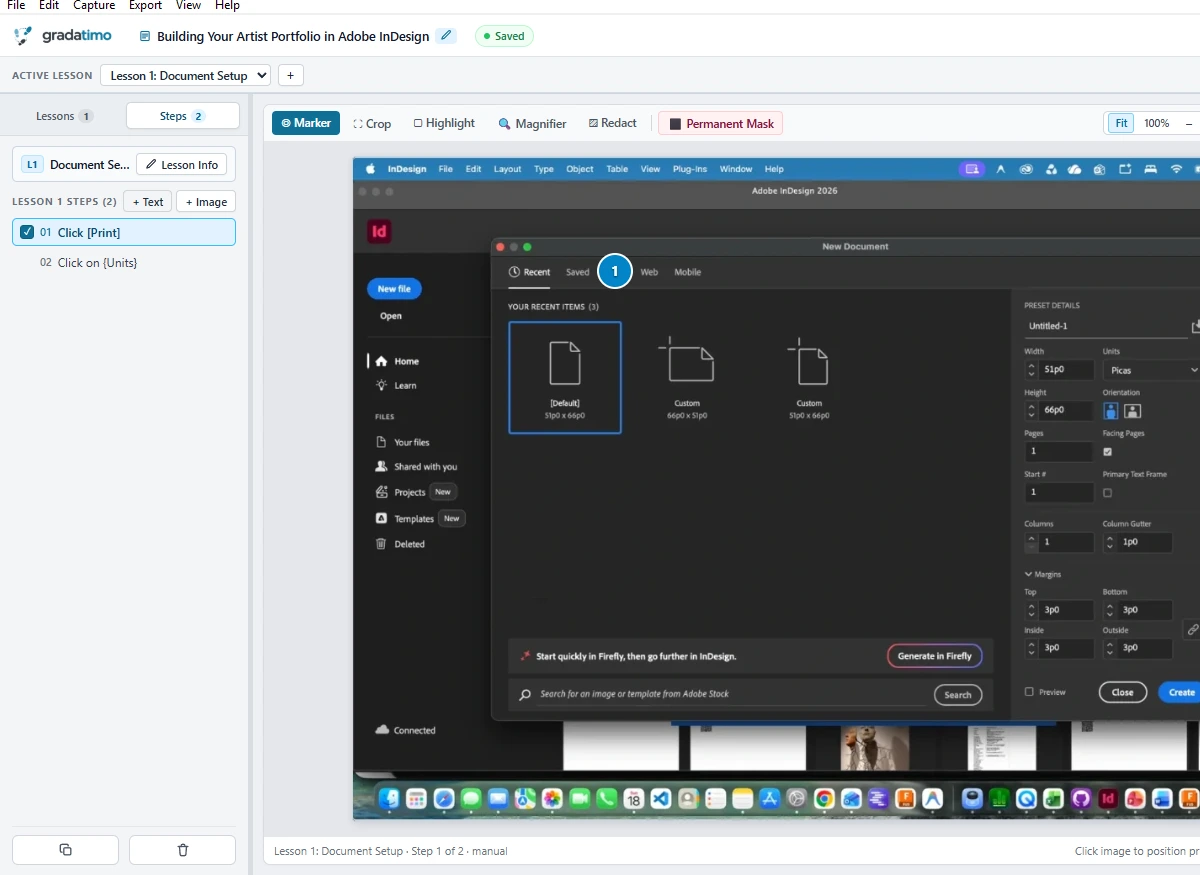Open the Export menu
The image size is (1200, 875).
click(145, 5)
